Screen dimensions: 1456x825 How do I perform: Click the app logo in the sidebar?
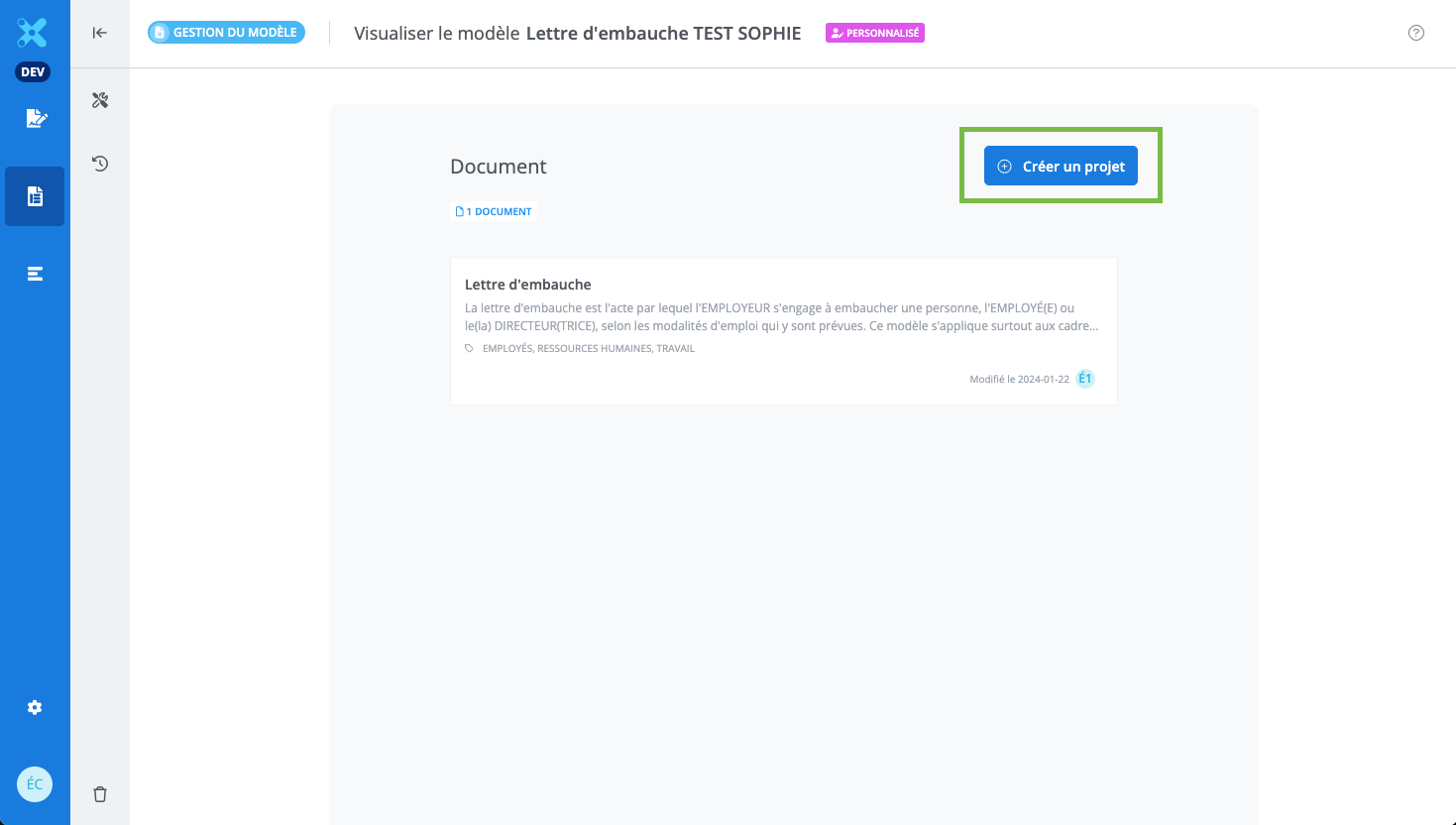(33, 33)
